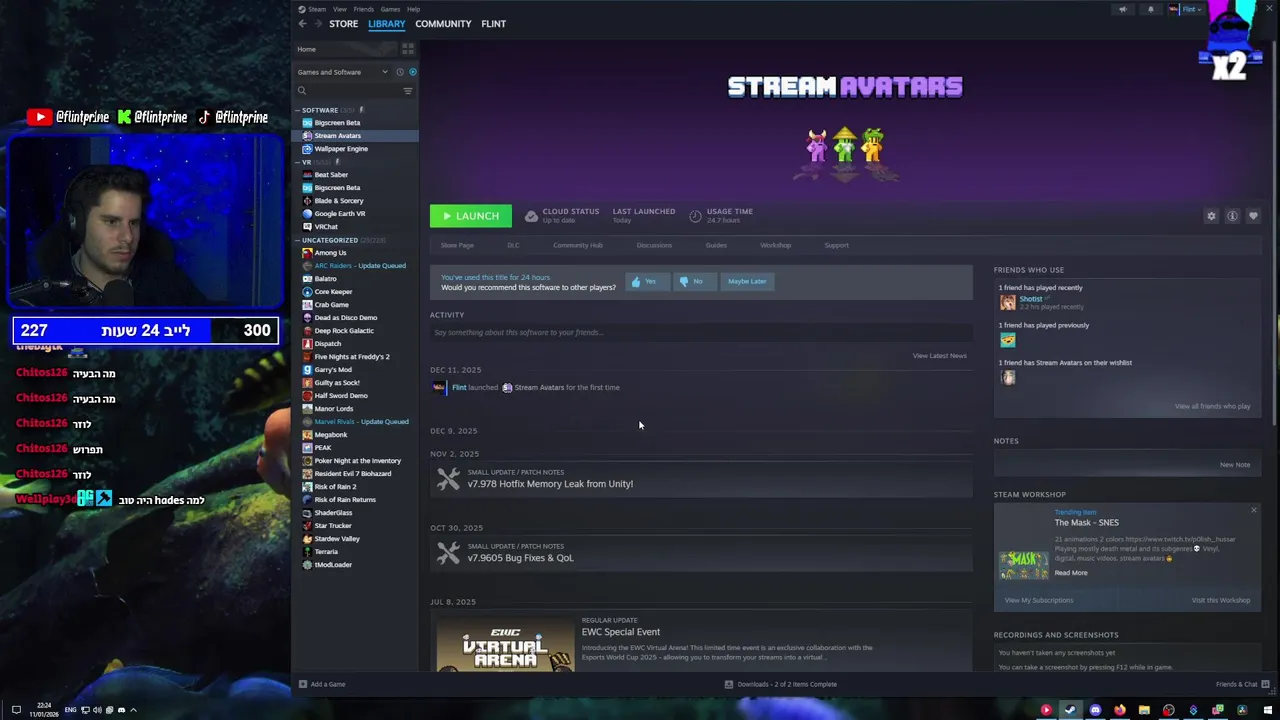1280x720 pixels.
Task: Open the View menu
Action: tap(340, 9)
